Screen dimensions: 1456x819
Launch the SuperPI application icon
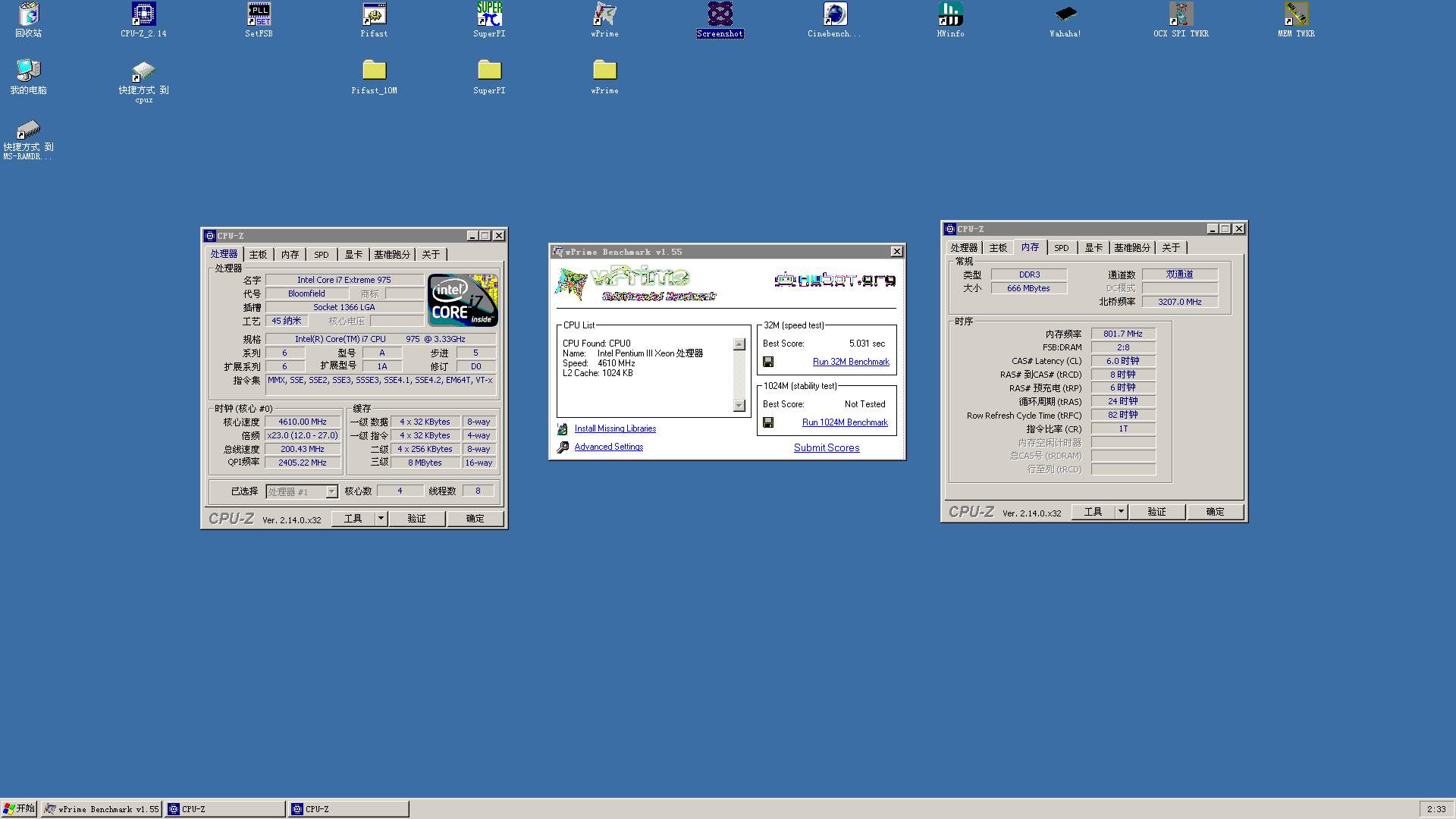click(489, 20)
